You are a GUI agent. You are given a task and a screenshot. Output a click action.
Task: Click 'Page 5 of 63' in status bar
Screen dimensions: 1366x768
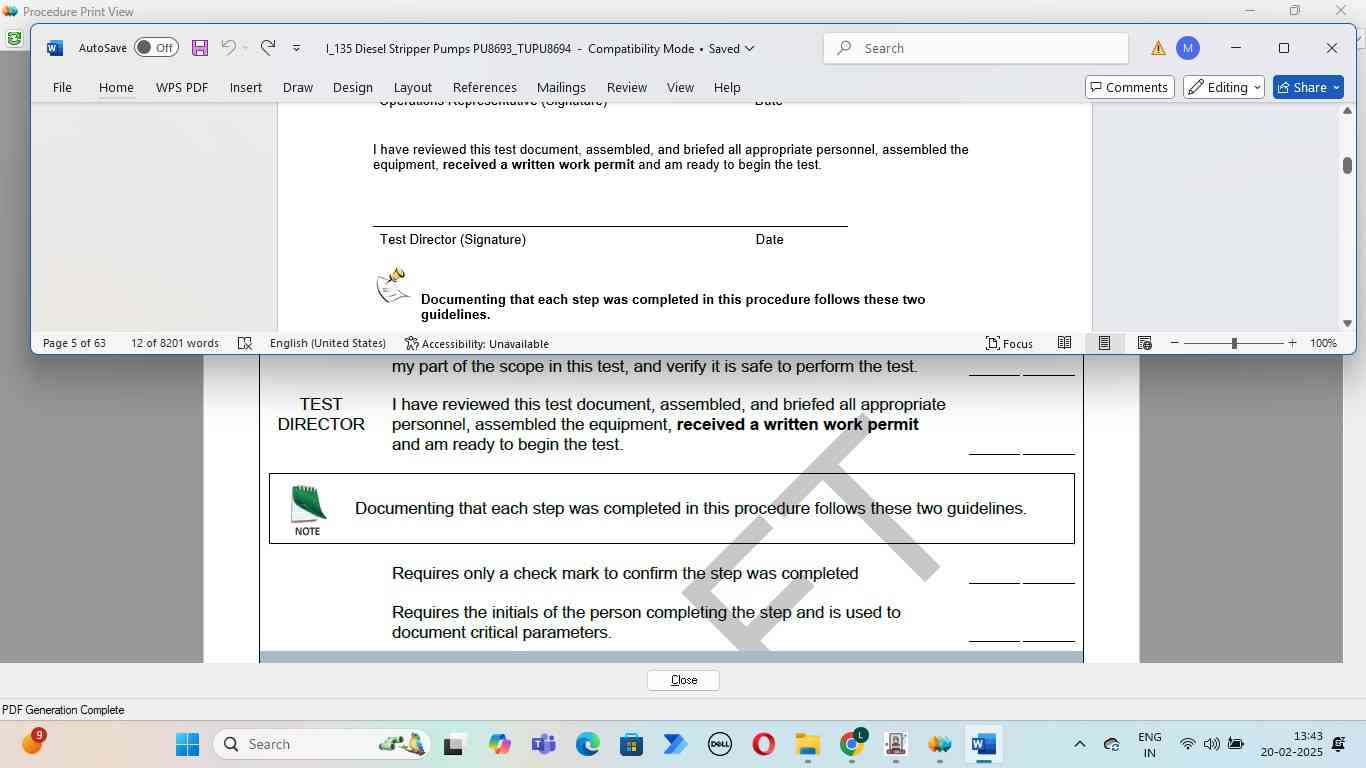coord(74,343)
